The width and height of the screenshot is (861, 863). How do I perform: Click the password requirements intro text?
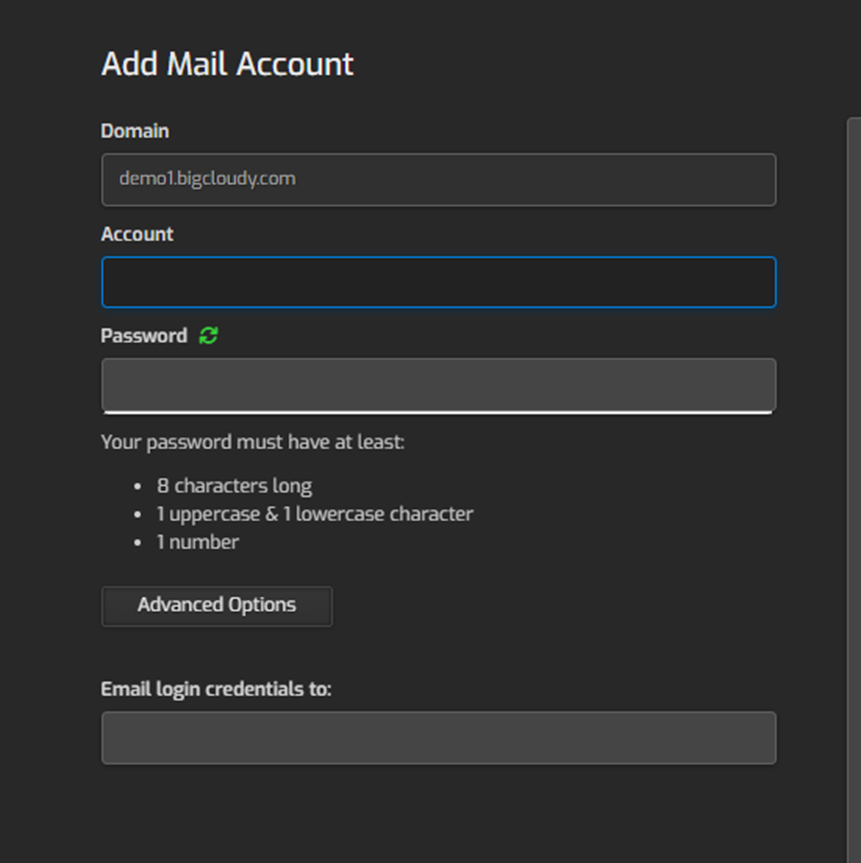pos(251,442)
